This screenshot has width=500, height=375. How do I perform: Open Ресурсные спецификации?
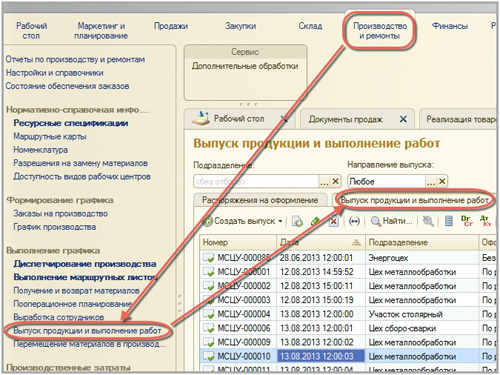(x=71, y=123)
